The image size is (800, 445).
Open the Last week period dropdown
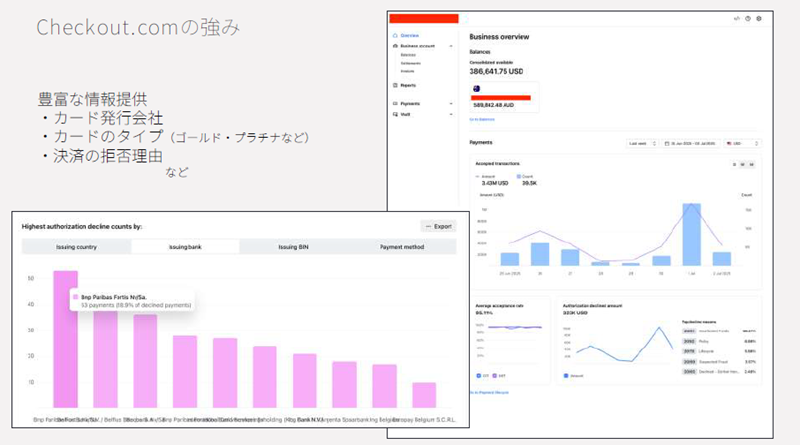pos(640,143)
